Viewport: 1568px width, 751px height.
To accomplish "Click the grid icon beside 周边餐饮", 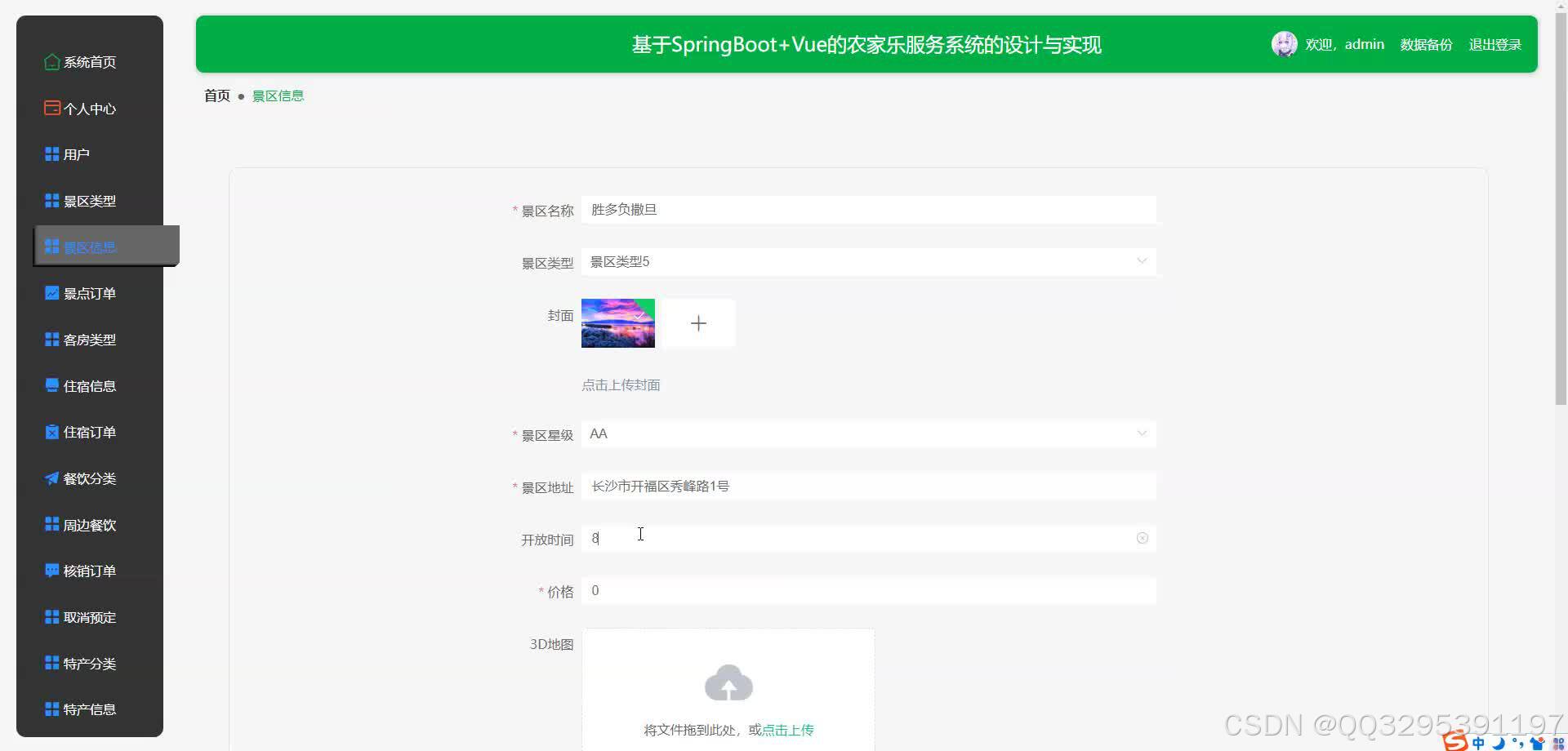I will pos(51,524).
